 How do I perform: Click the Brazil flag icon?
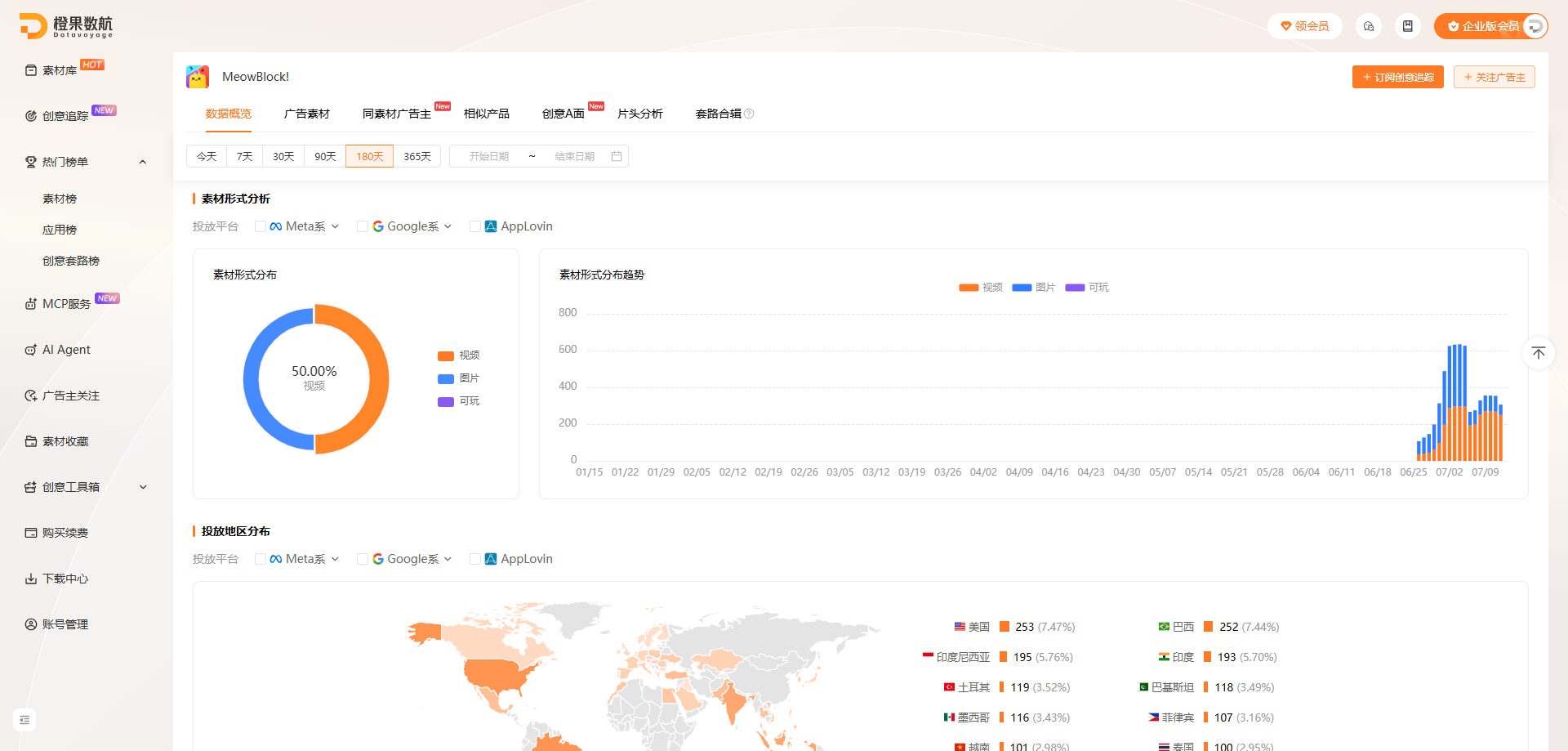click(1164, 627)
